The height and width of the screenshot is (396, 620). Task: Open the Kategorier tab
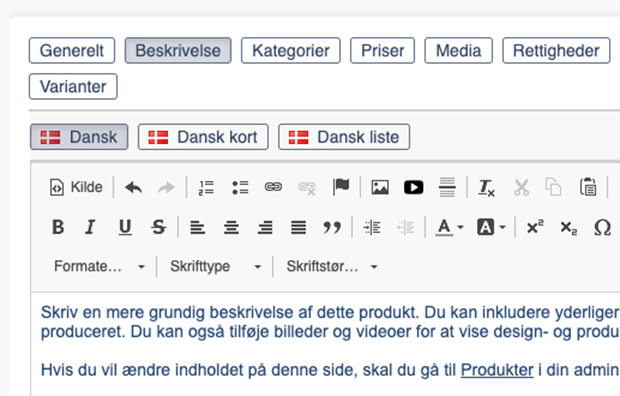pyautogui.click(x=291, y=51)
